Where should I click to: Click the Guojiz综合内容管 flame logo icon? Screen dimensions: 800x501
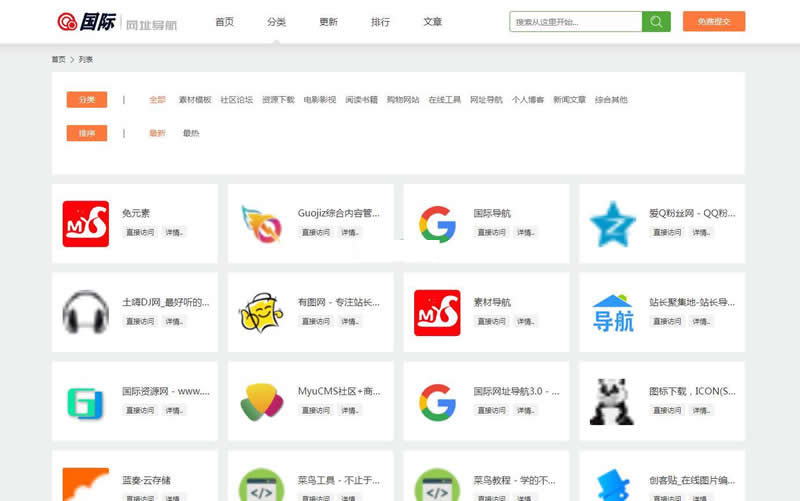pos(261,223)
